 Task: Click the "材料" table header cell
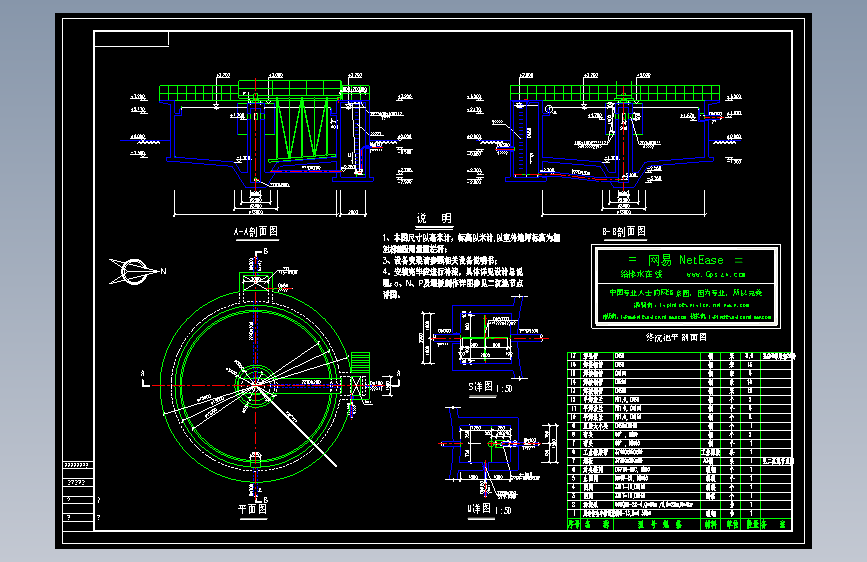coord(711,524)
